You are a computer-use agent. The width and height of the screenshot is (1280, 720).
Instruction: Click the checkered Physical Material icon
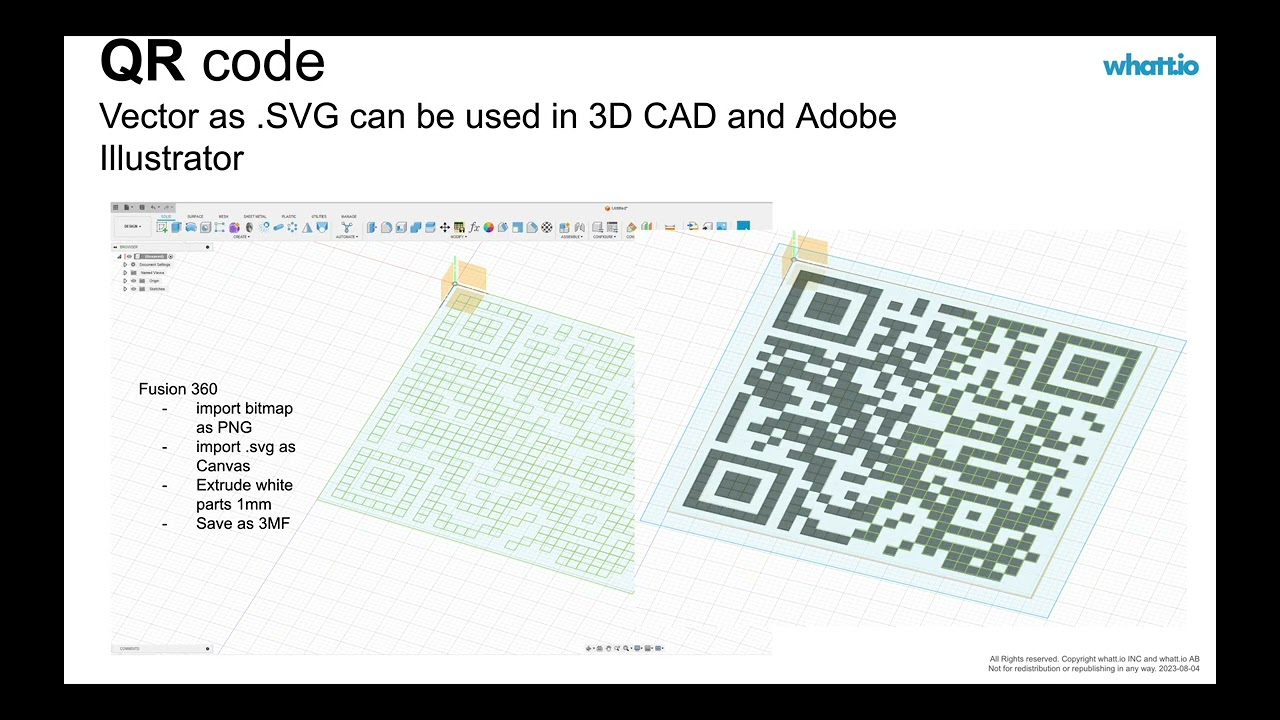[547, 227]
